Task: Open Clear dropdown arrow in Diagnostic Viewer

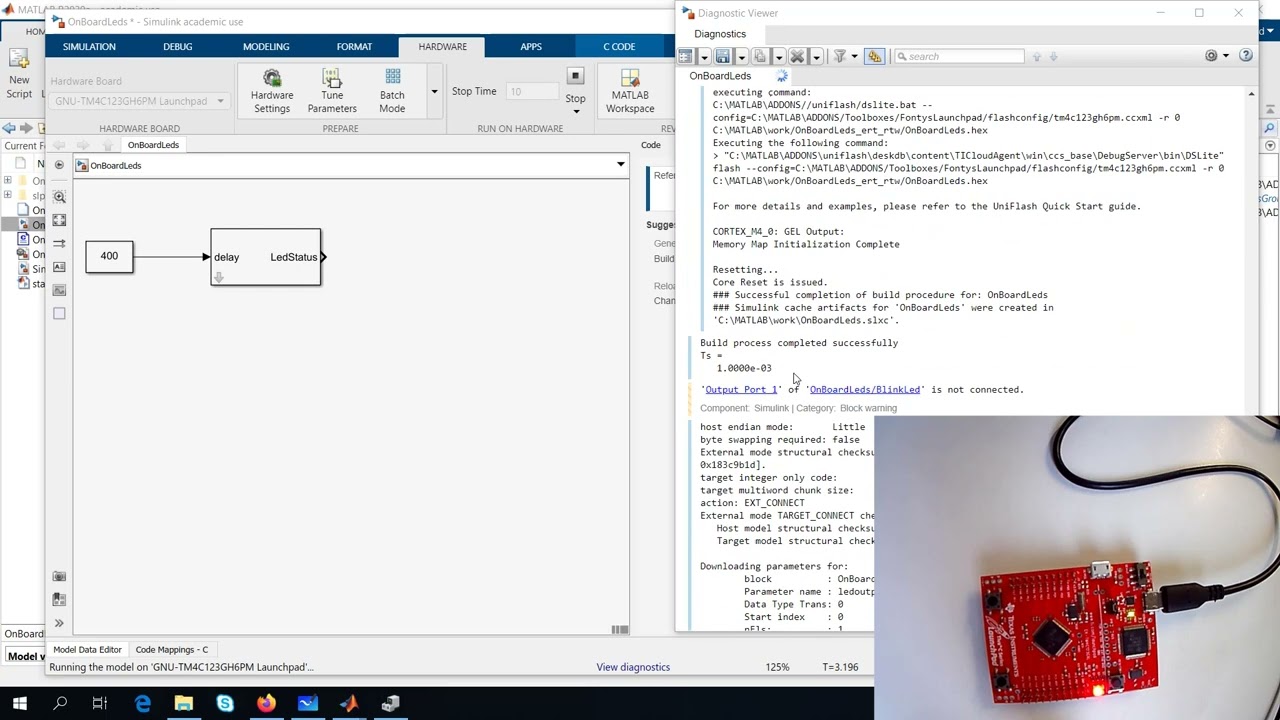Action: tap(816, 56)
